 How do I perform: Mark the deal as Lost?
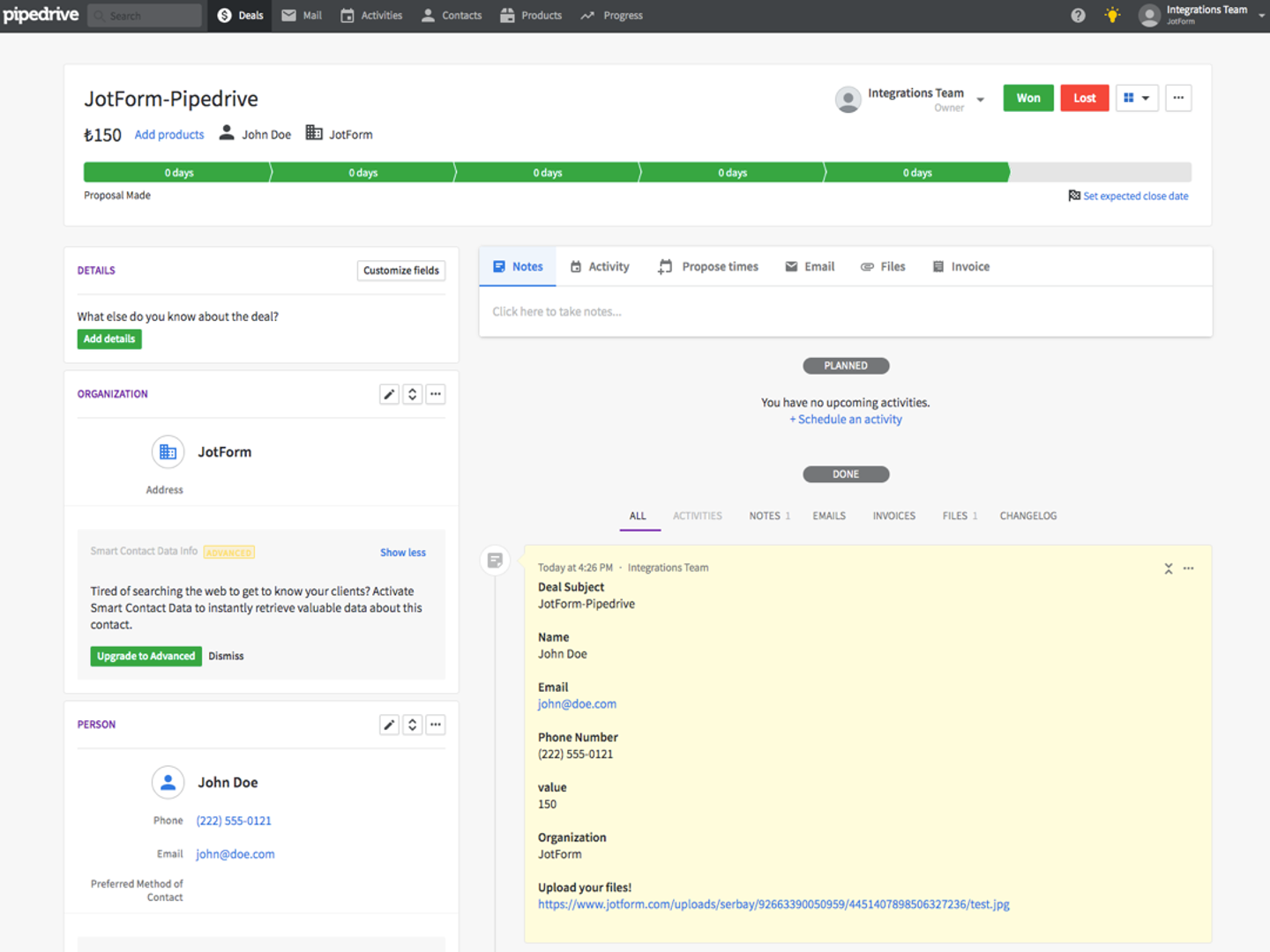point(1085,98)
